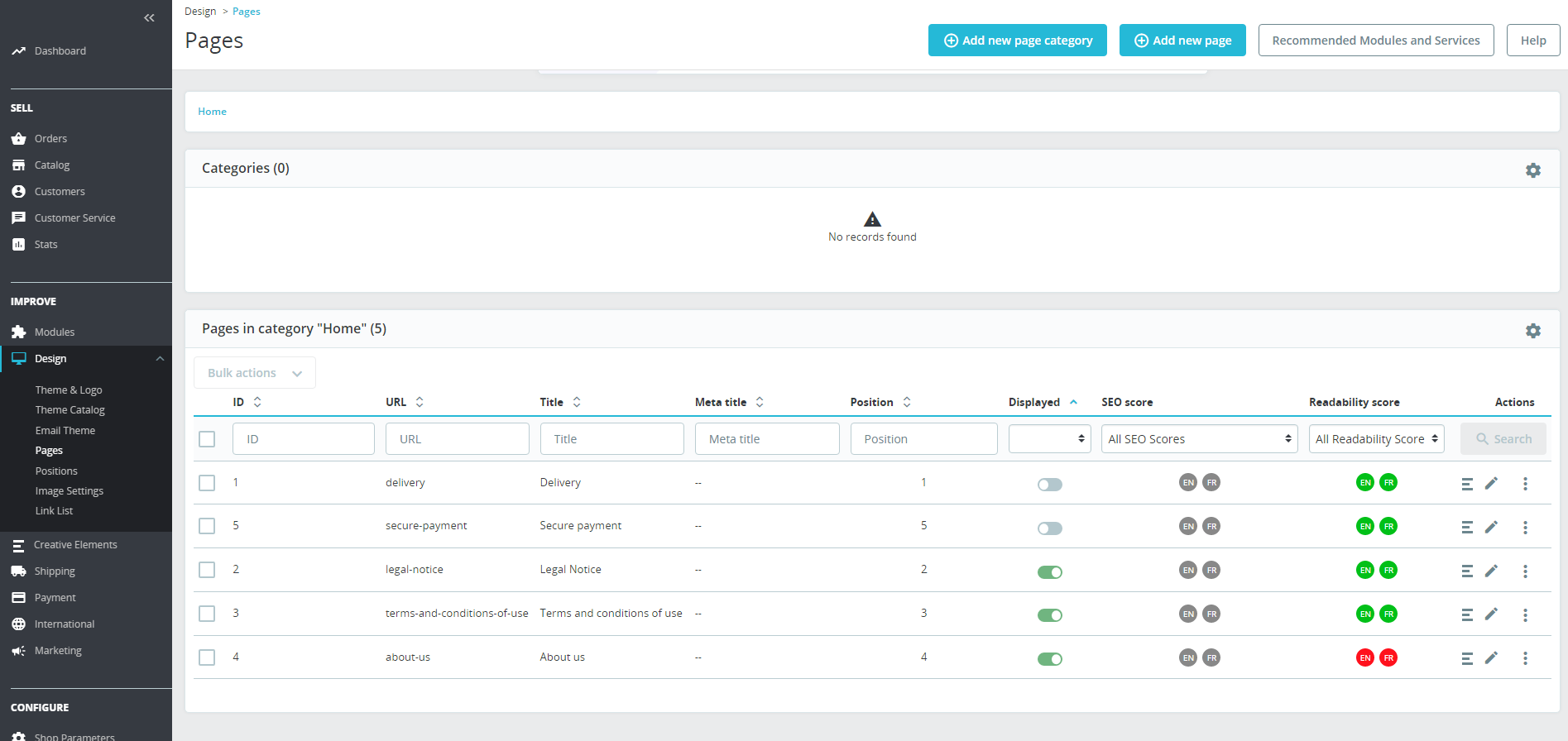The width and height of the screenshot is (1568, 741).
Task: Open Orders menu in sidebar
Action: point(50,138)
